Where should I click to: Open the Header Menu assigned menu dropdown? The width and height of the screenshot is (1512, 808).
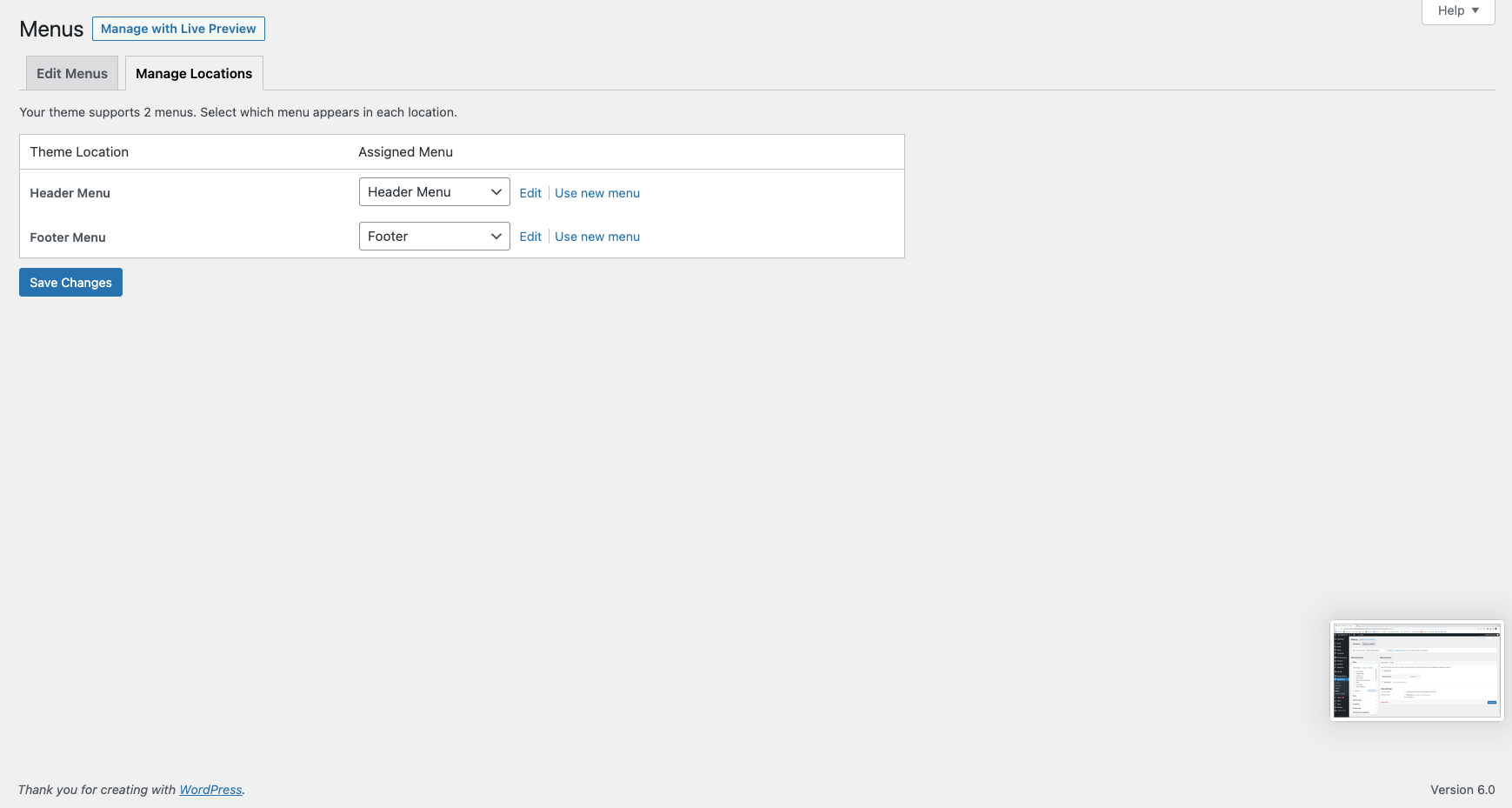434,192
